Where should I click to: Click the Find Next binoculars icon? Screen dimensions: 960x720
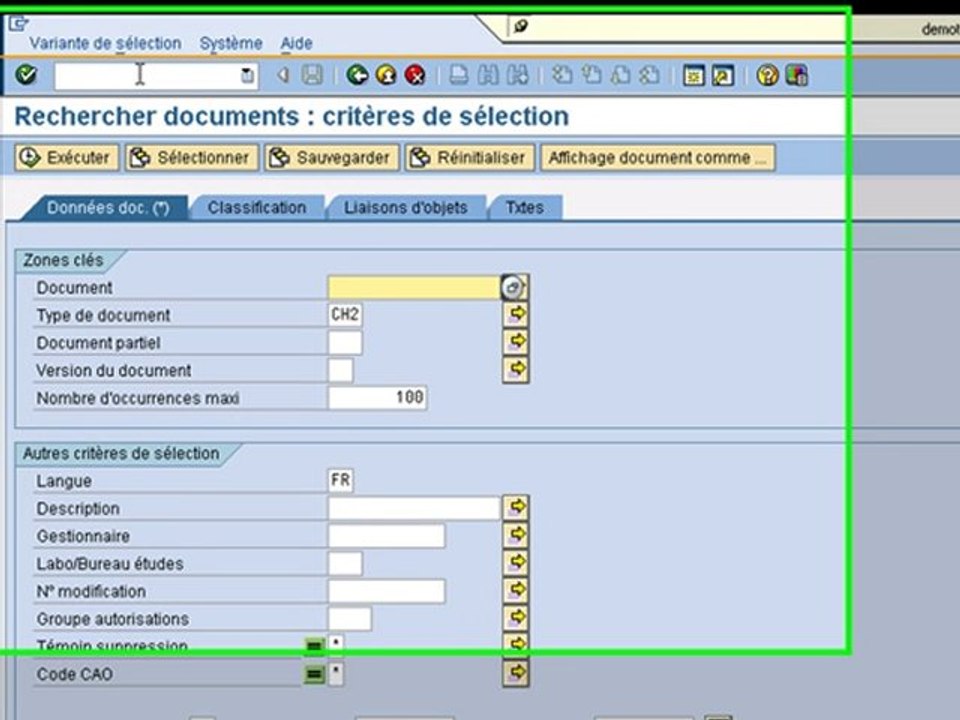(517, 75)
